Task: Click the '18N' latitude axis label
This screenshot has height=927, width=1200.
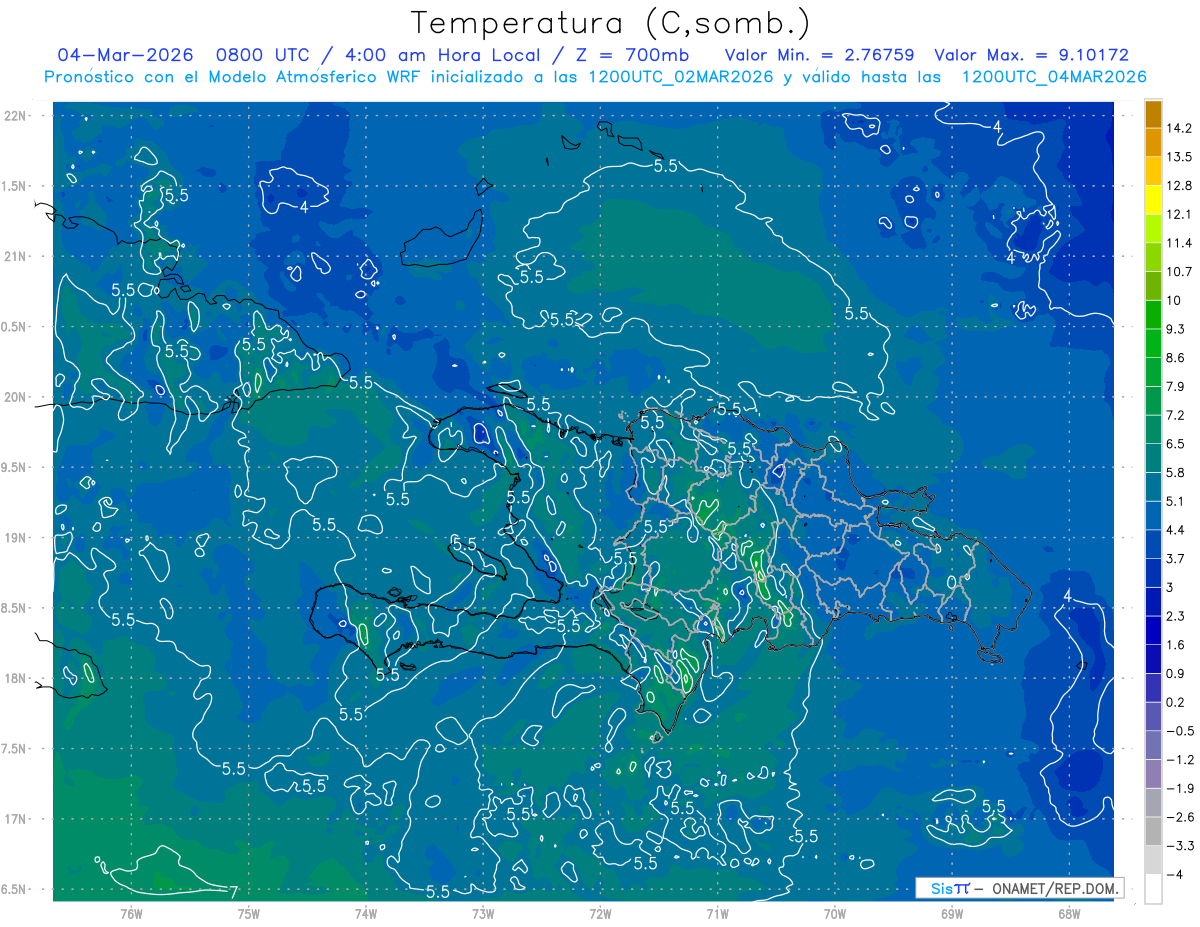Action: [x=14, y=678]
